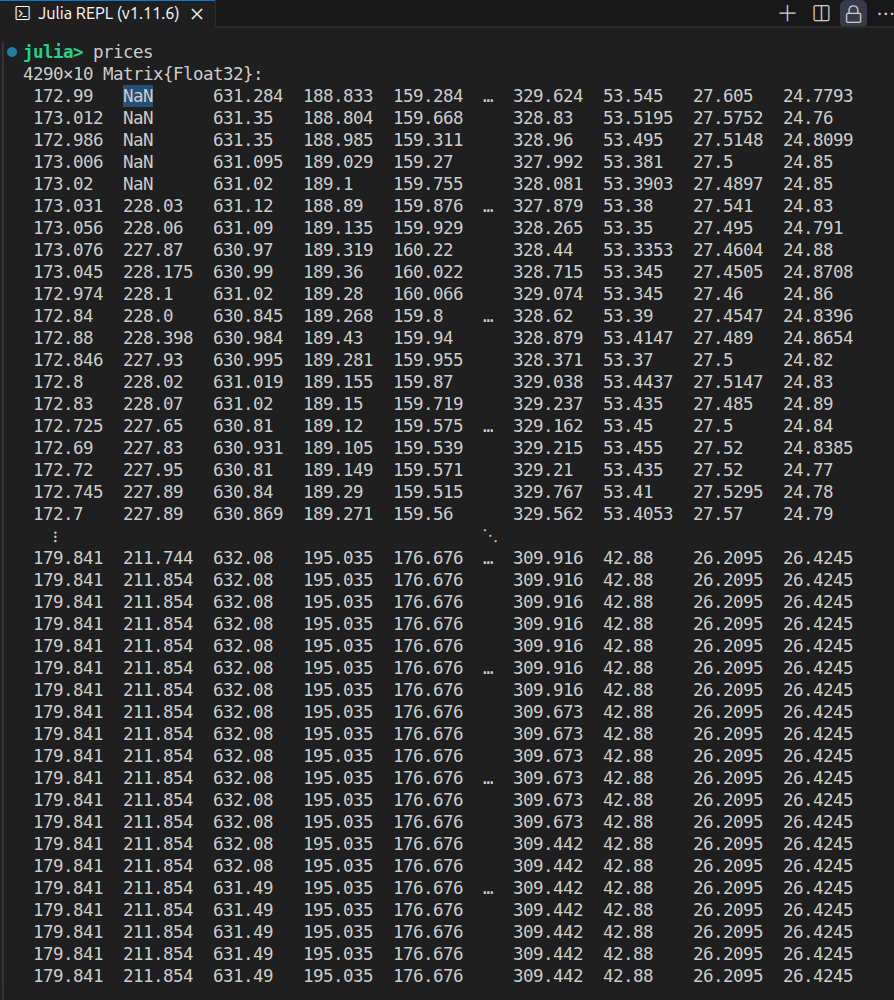Click the '4290×10 Matrix{Float32}:' header line
The image size is (894, 1000).
point(142,74)
